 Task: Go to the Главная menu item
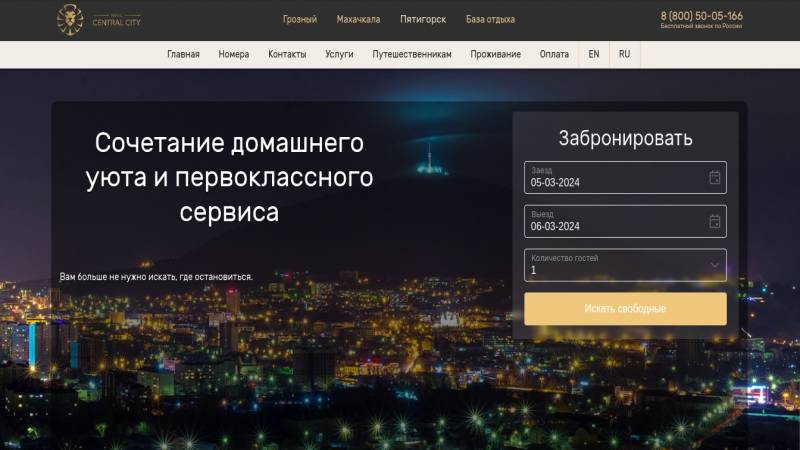pos(183,54)
